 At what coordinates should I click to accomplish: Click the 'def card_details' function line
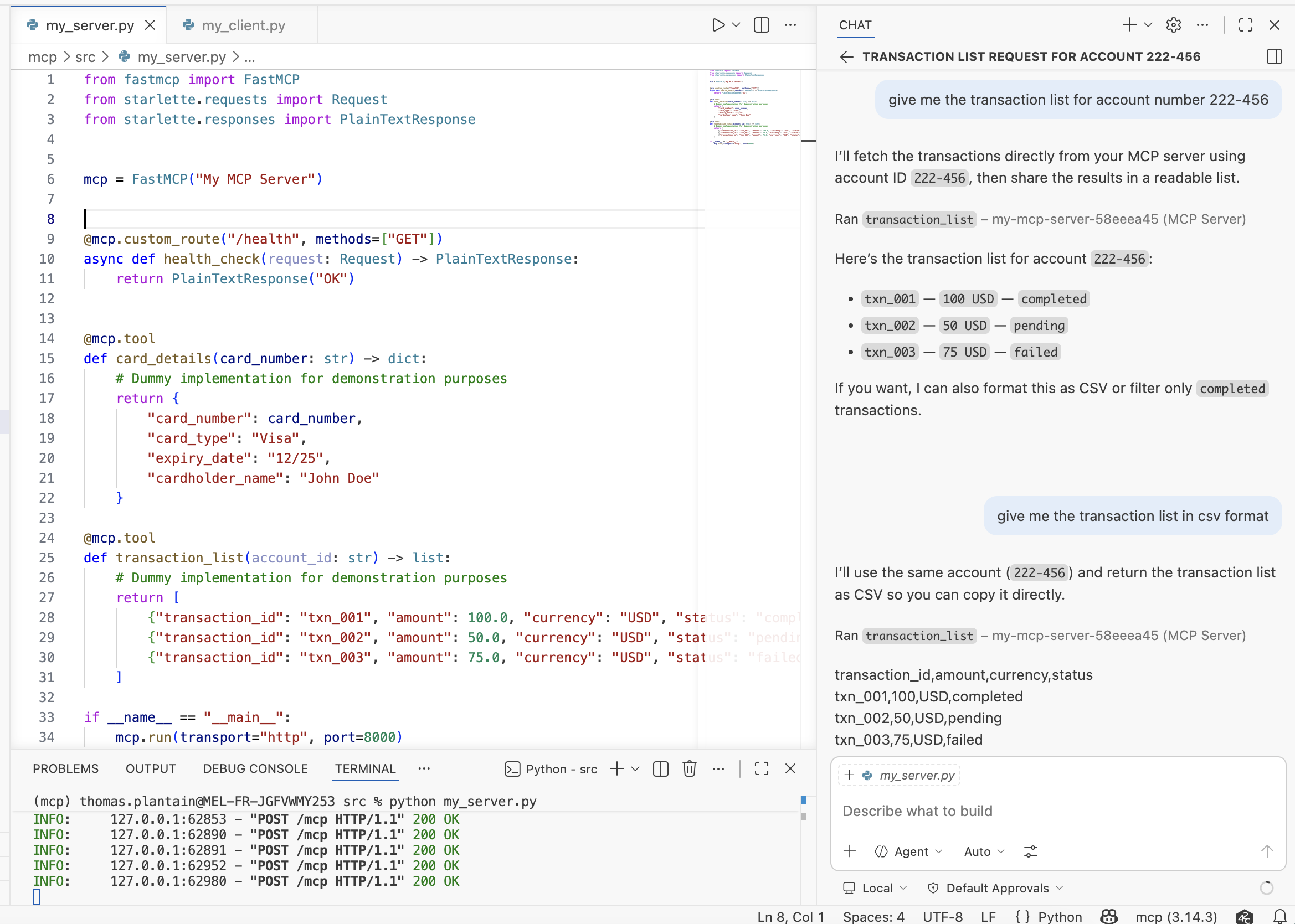(x=255, y=358)
